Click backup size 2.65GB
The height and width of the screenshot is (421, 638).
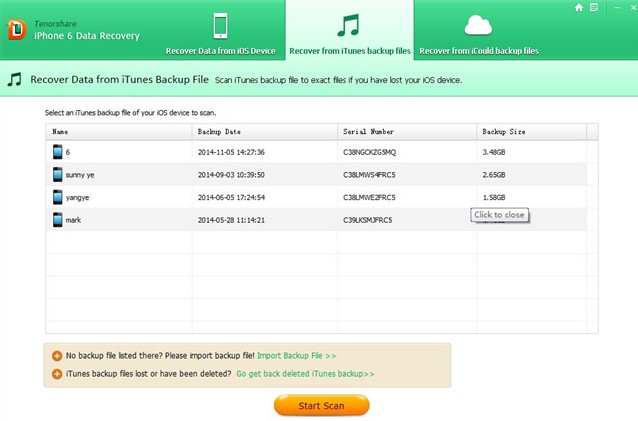[494, 175]
